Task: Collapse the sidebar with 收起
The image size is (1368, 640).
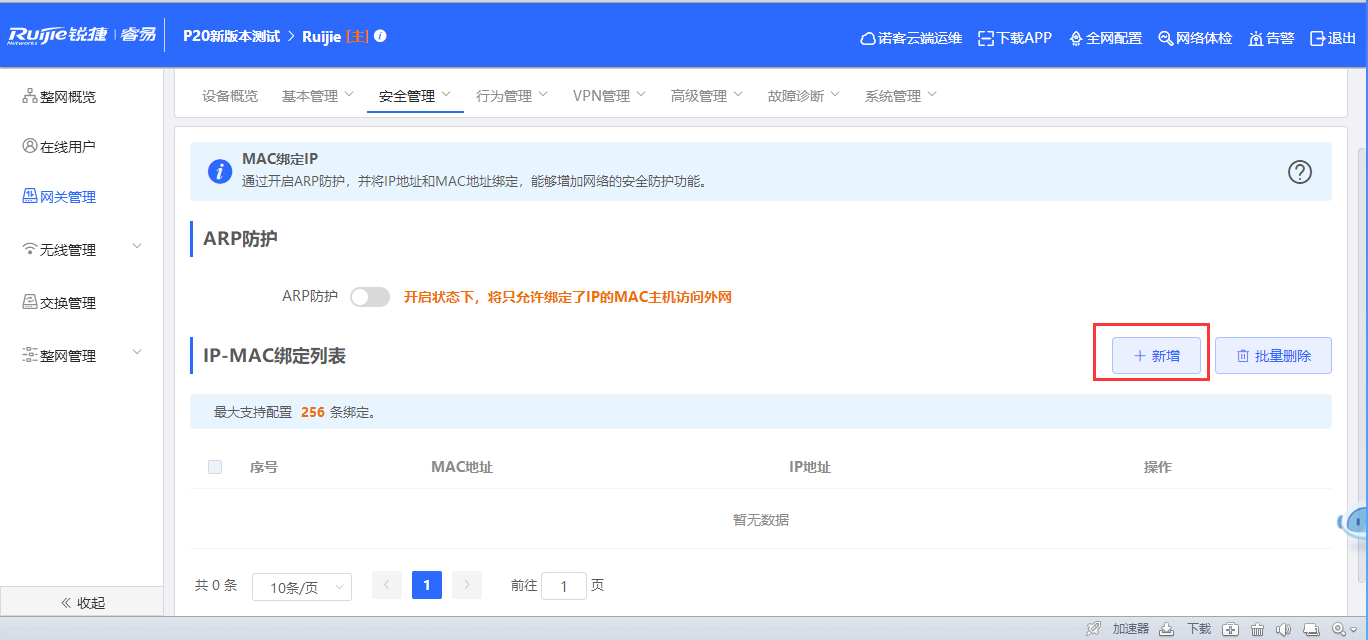Action: tap(82, 603)
